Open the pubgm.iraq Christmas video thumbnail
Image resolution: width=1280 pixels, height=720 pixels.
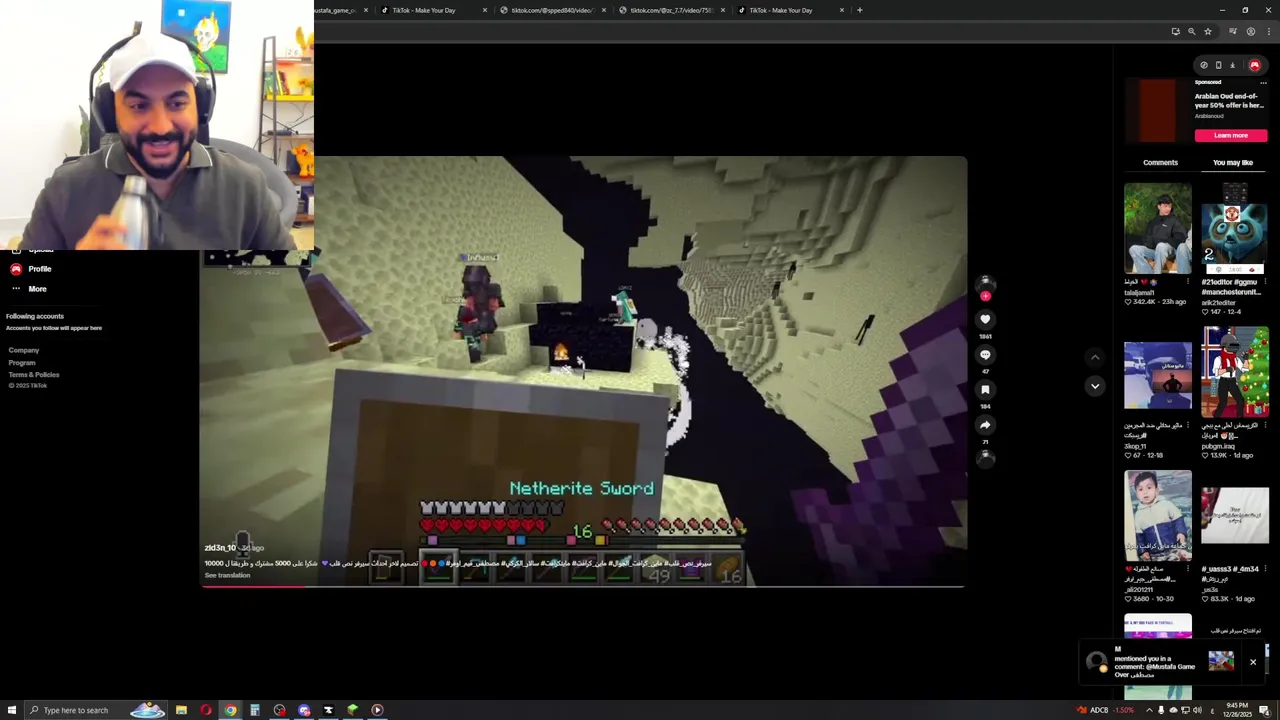click(1235, 372)
